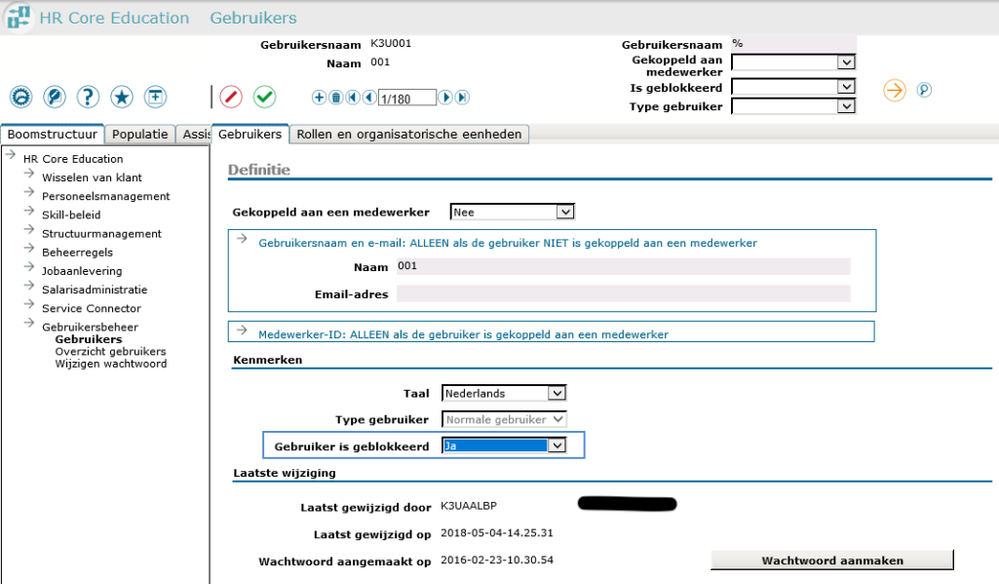Click the star favorites icon
The image size is (999, 584).
121,97
